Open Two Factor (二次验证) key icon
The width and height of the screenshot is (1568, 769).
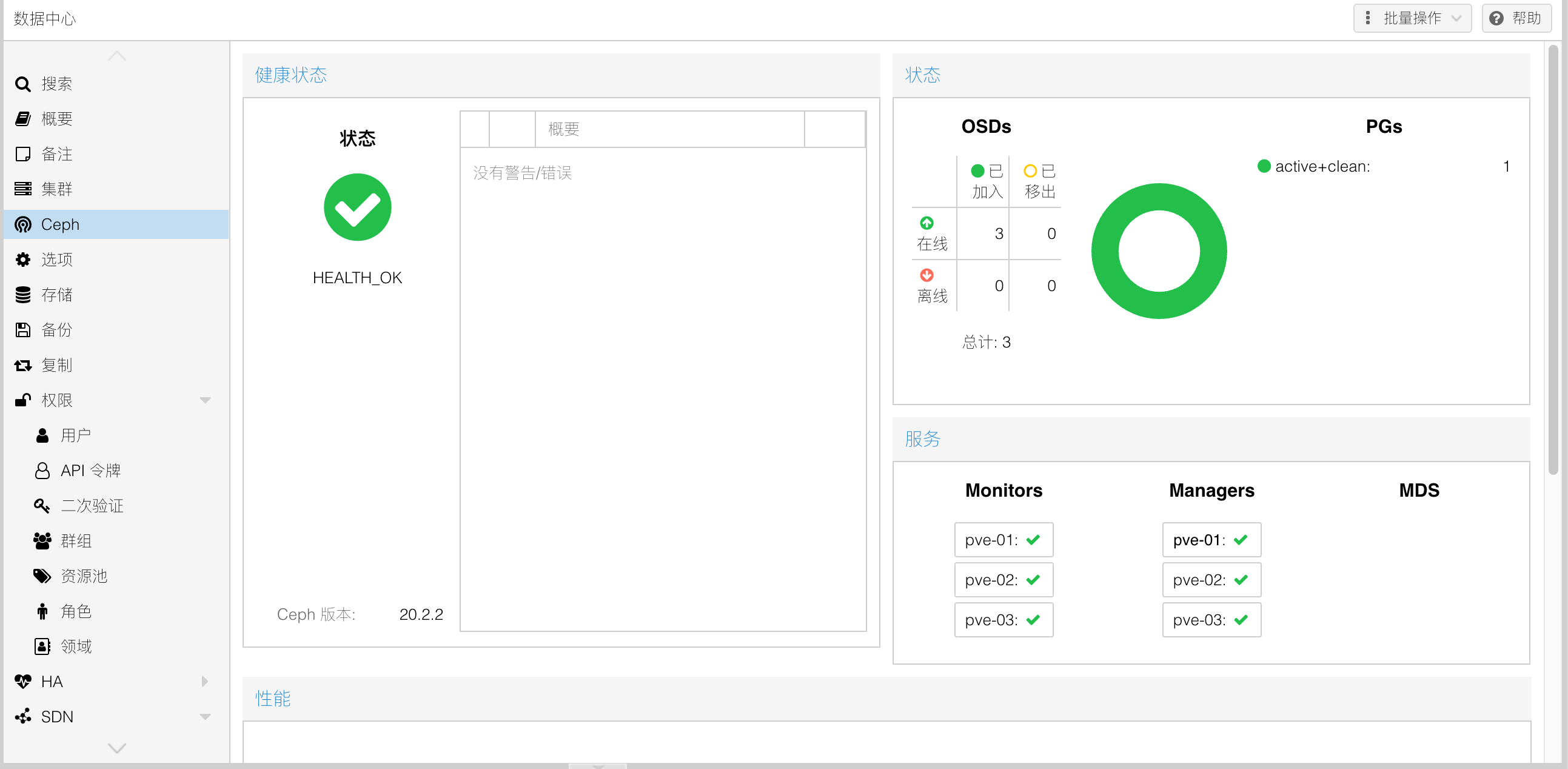pyautogui.click(x=42, y=505)
